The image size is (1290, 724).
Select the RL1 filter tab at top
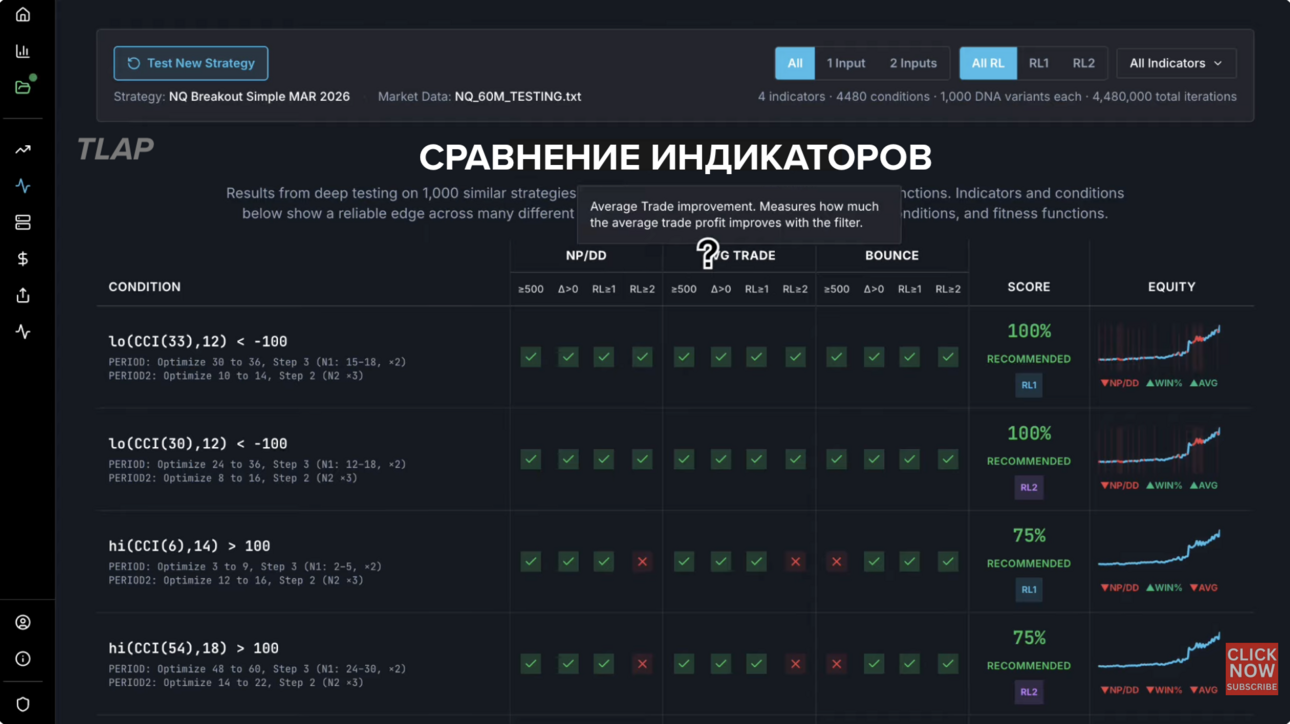(x=1039, y=63)
